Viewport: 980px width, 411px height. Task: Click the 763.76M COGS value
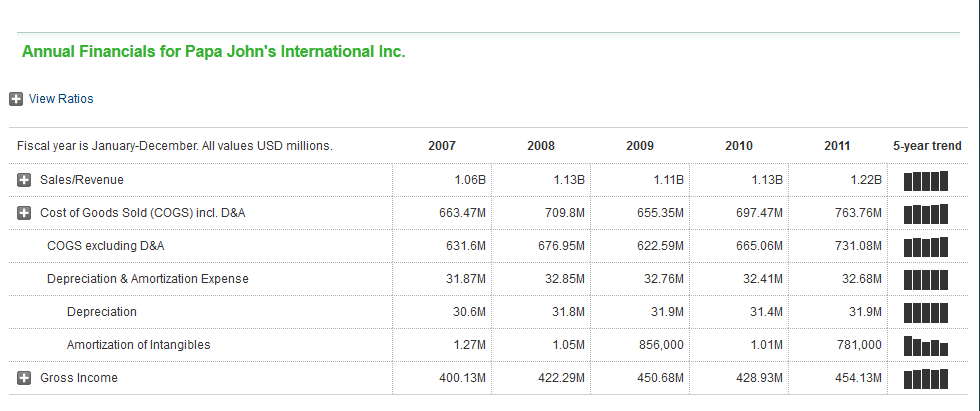pyautogui.click(x=859, y=213)
